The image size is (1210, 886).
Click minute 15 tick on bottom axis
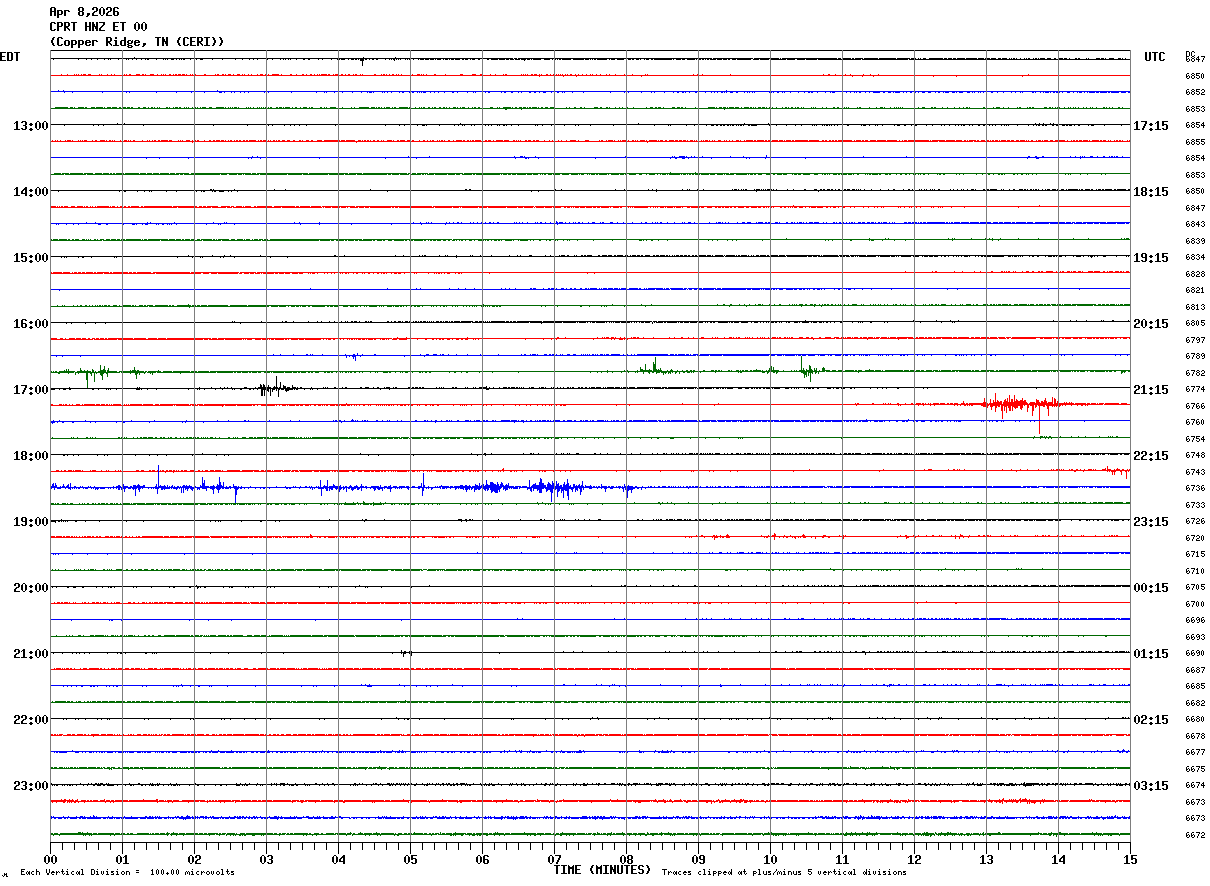pos(1130,859)
